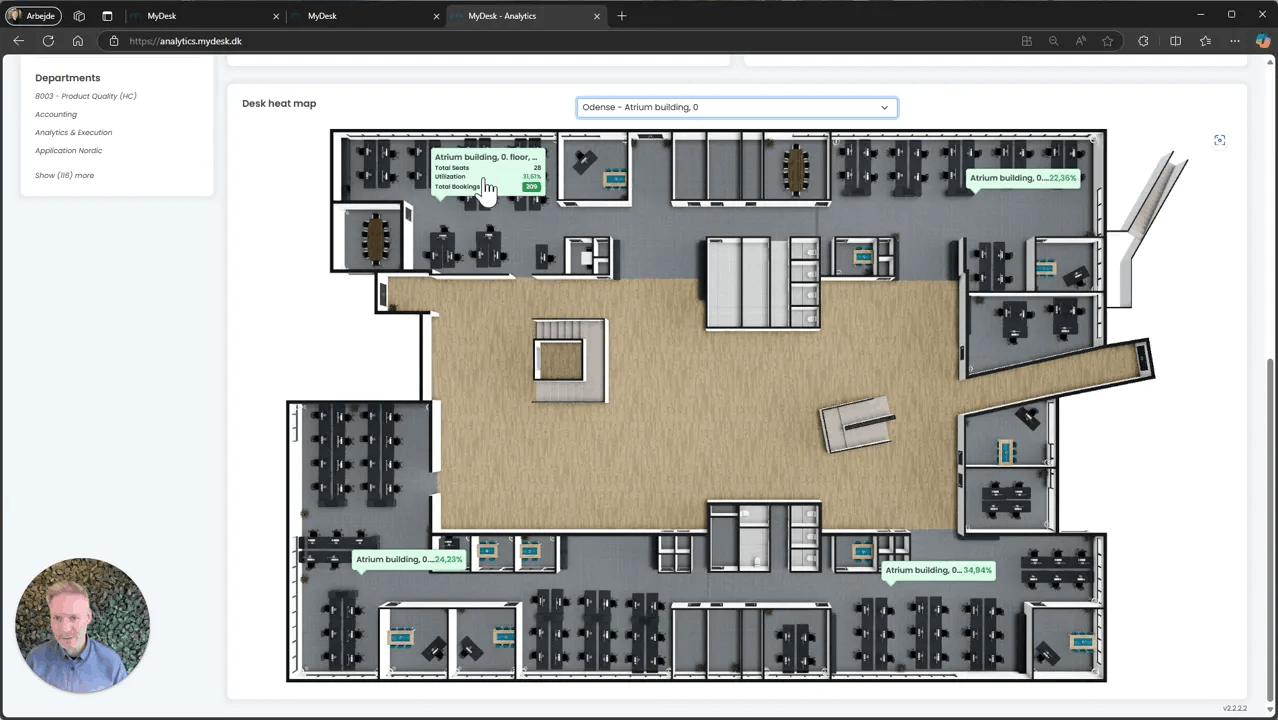Click the Departments heading

(x=68, y=78)
